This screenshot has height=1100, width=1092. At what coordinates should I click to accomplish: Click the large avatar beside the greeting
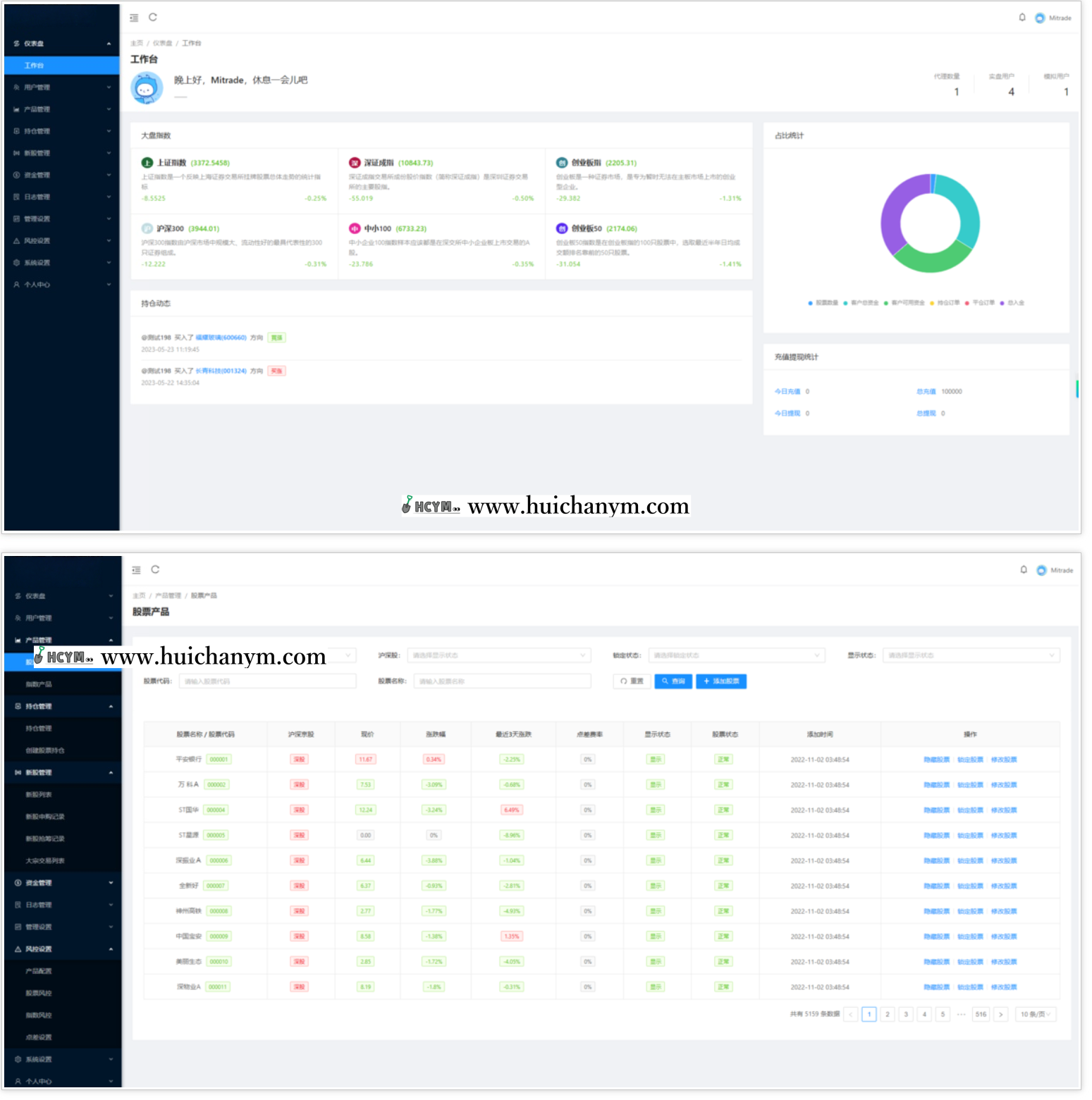coord(147,89)
